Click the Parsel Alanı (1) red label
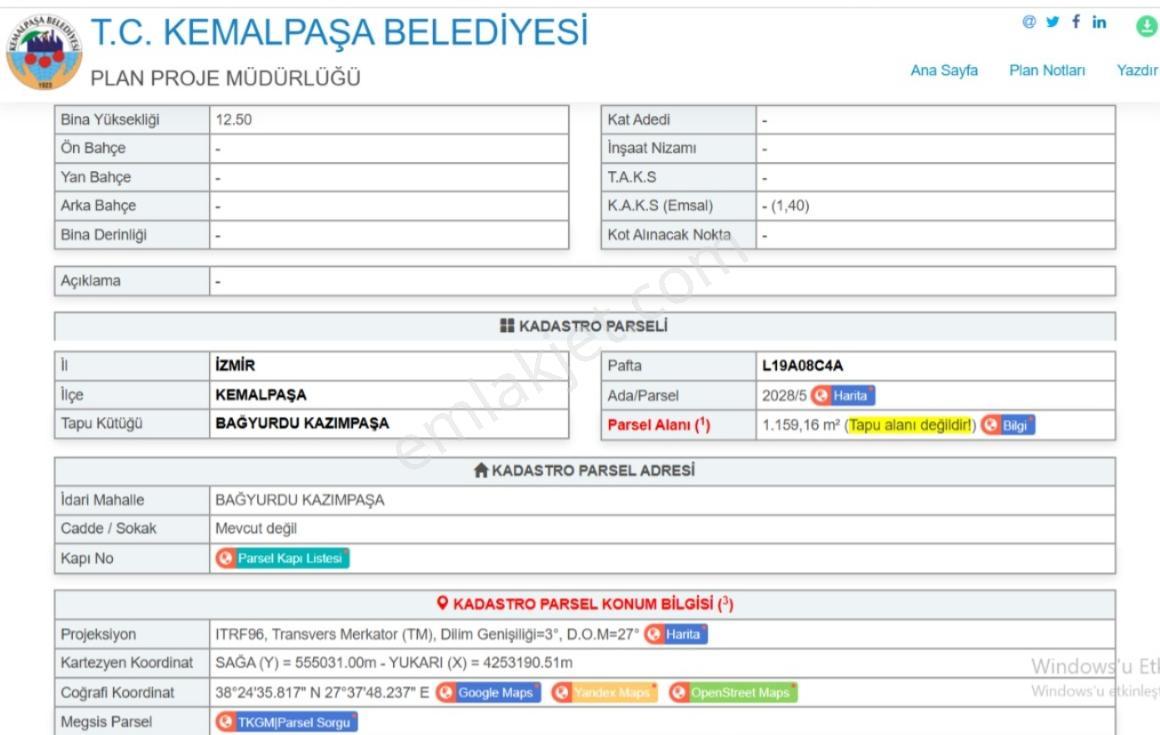 tap(658, 425)
